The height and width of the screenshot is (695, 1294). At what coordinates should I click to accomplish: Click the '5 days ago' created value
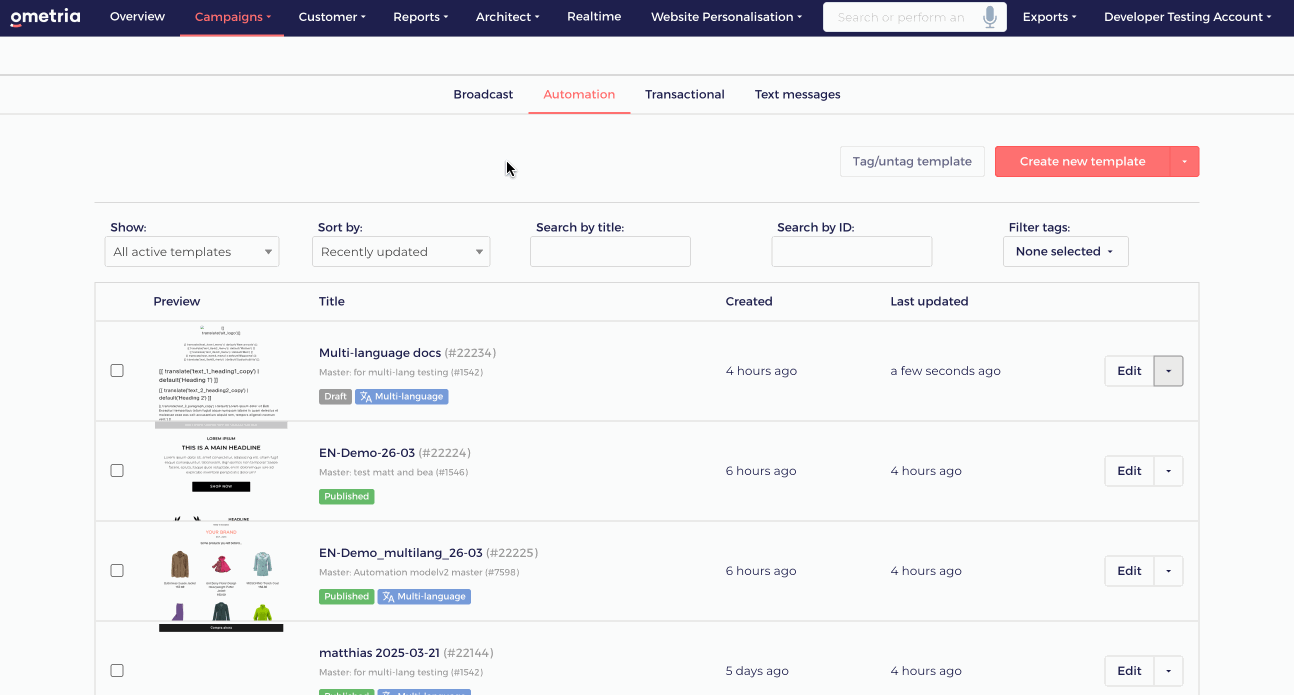[x=757, y=671]
